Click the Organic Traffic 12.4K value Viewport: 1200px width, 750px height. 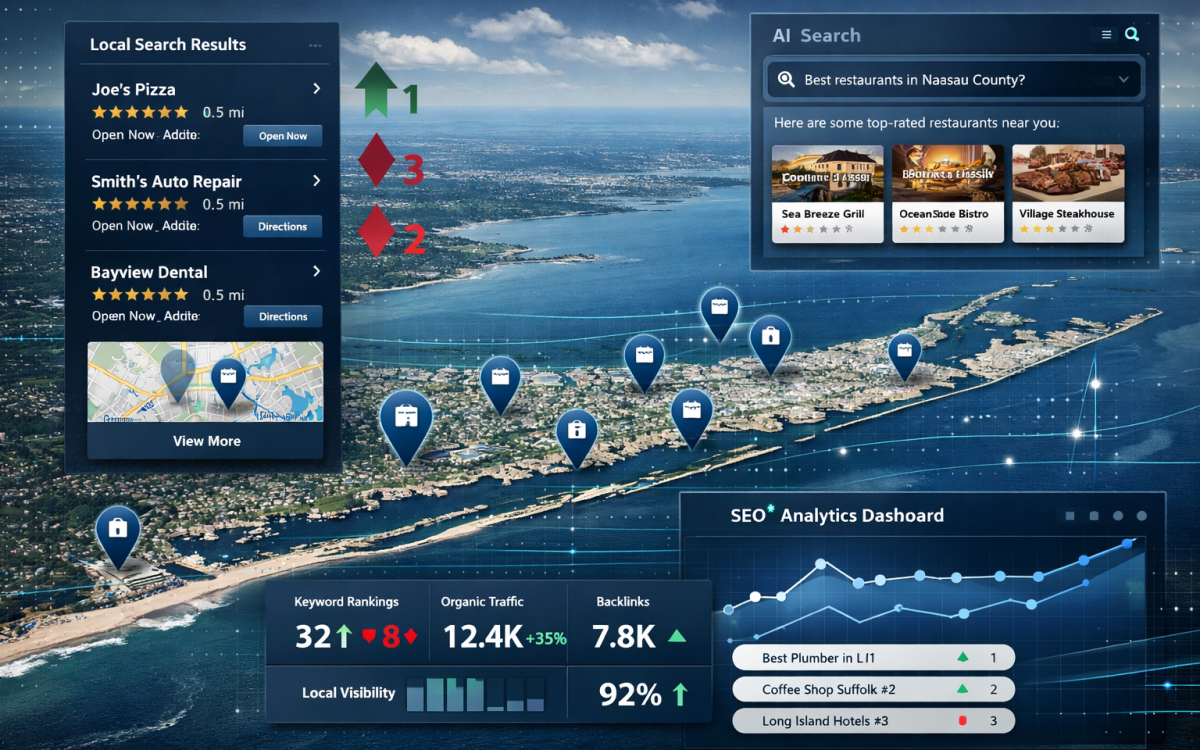click(x=482, y=636)
